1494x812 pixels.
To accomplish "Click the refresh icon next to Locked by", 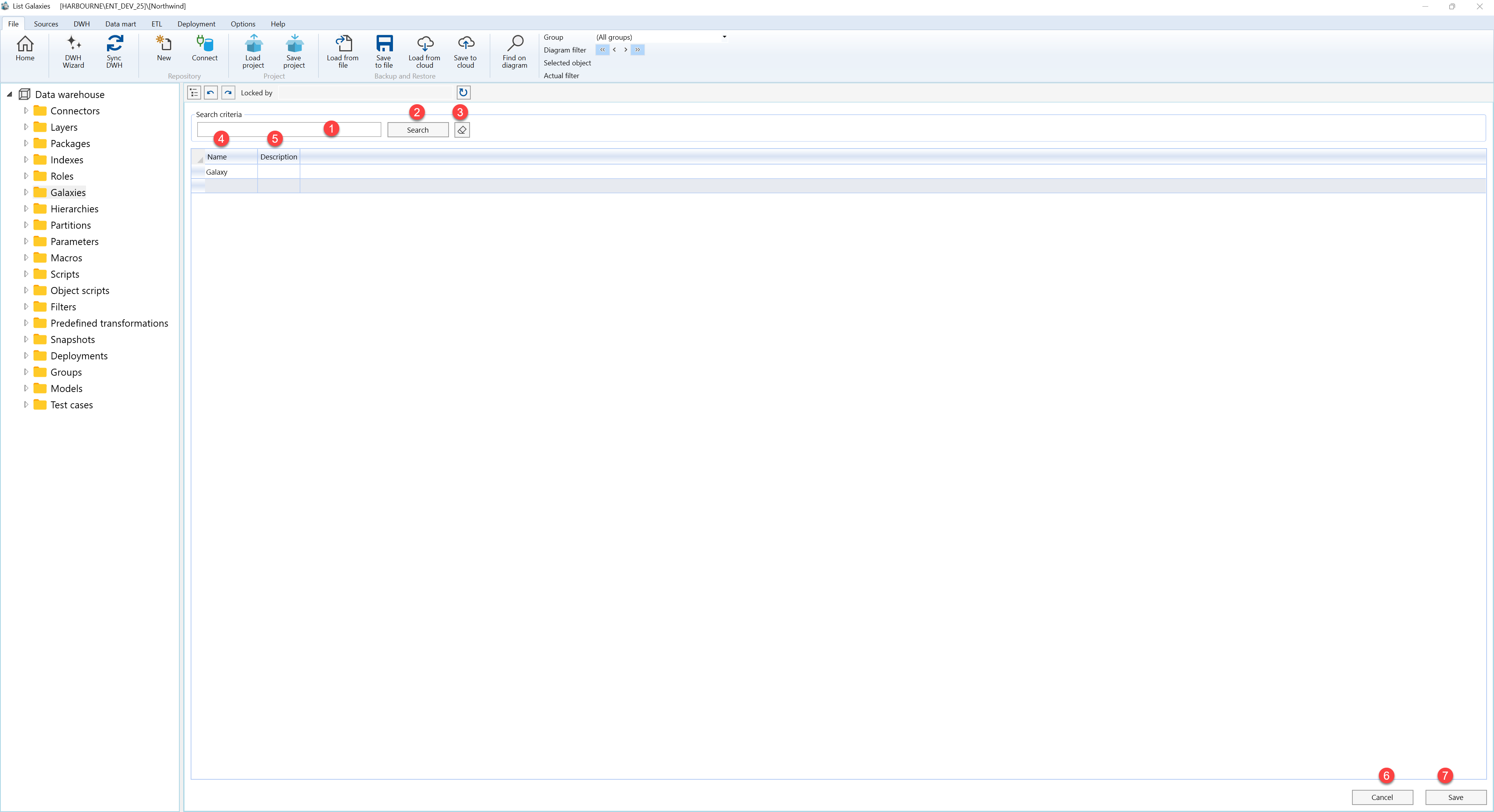I will point(463,93).
